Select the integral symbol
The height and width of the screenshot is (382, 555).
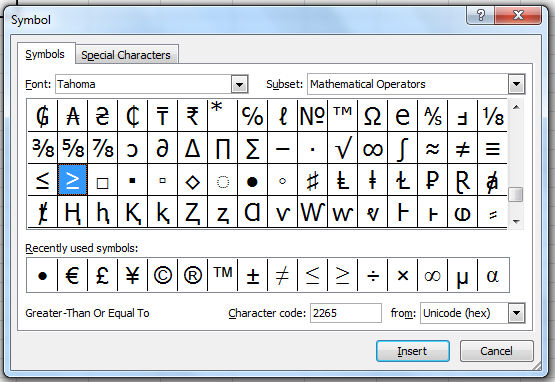[403, 148]
